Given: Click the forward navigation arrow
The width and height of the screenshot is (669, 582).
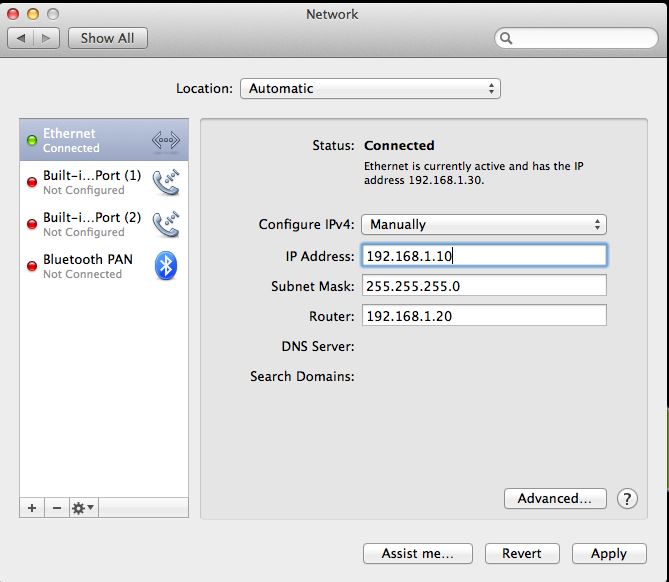Looking at the screenshot, I should pos(47,38).
